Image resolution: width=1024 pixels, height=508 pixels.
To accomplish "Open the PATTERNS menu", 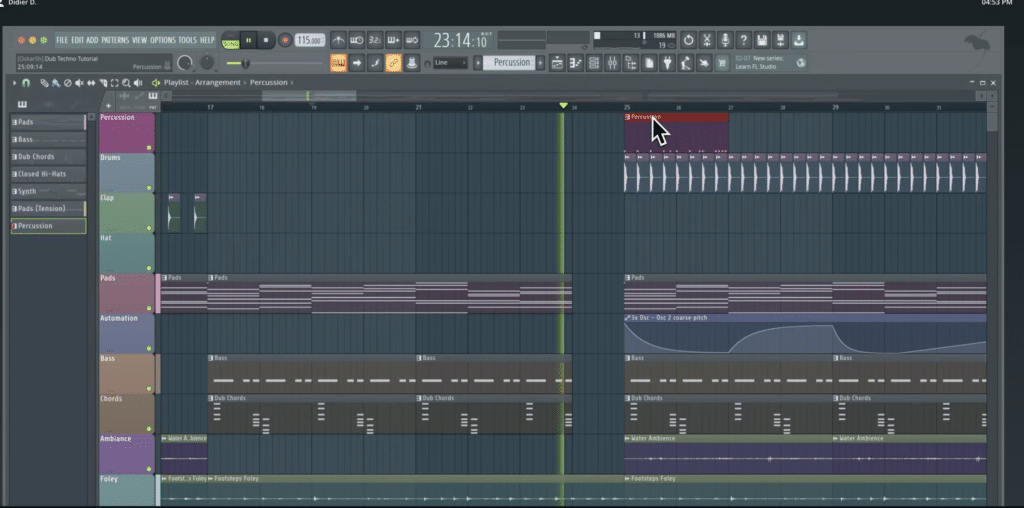I will coord(115,40).
